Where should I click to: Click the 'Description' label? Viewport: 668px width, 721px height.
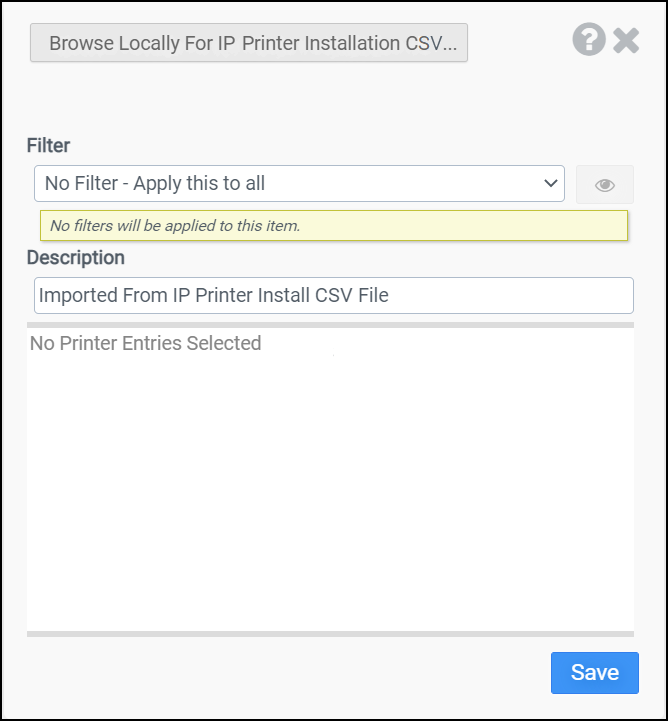coord(76,257)
